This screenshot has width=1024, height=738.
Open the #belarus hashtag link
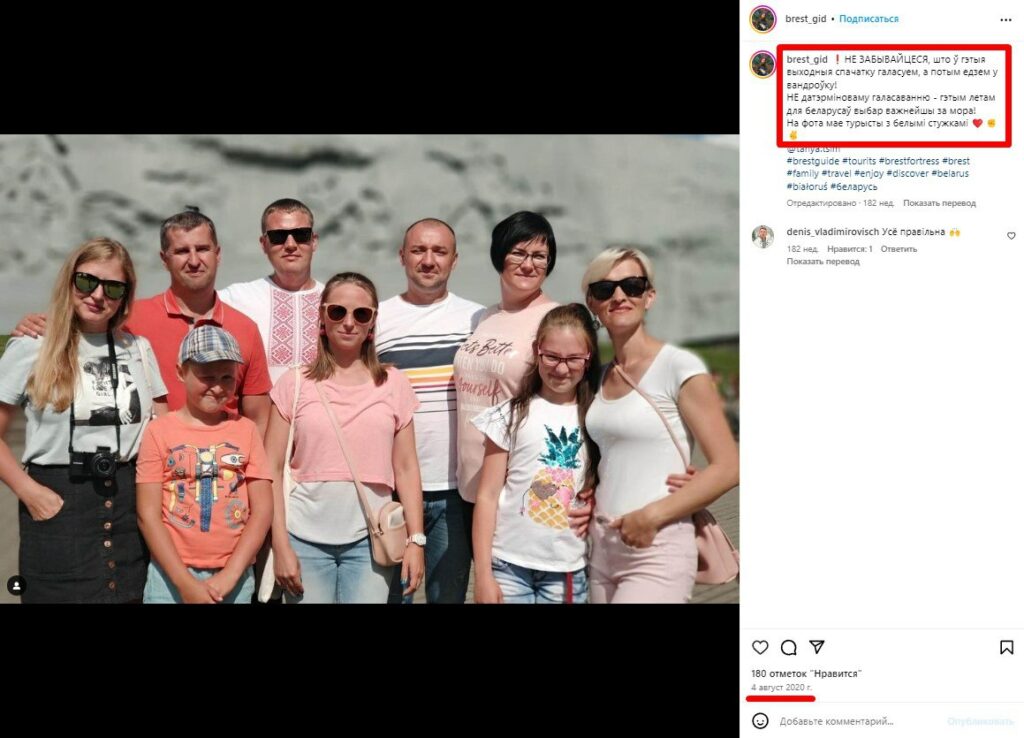(x=950, y=174)
